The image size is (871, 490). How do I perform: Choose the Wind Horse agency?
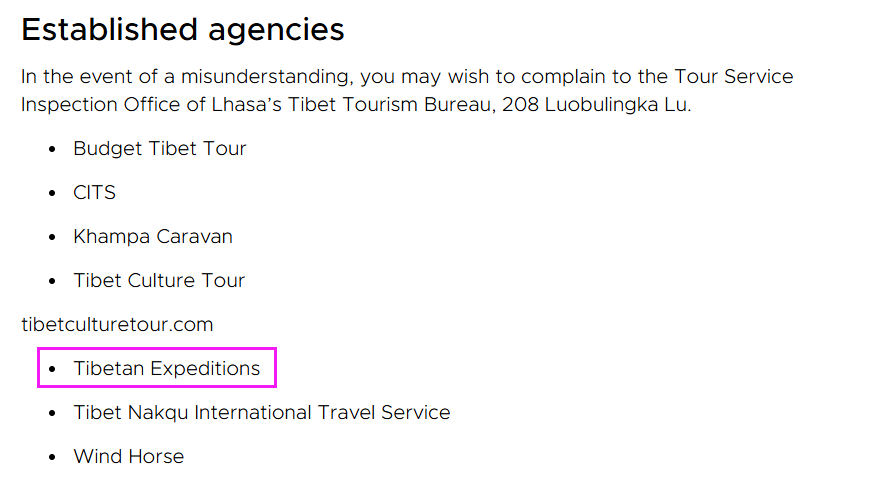[x=128, y=457]
